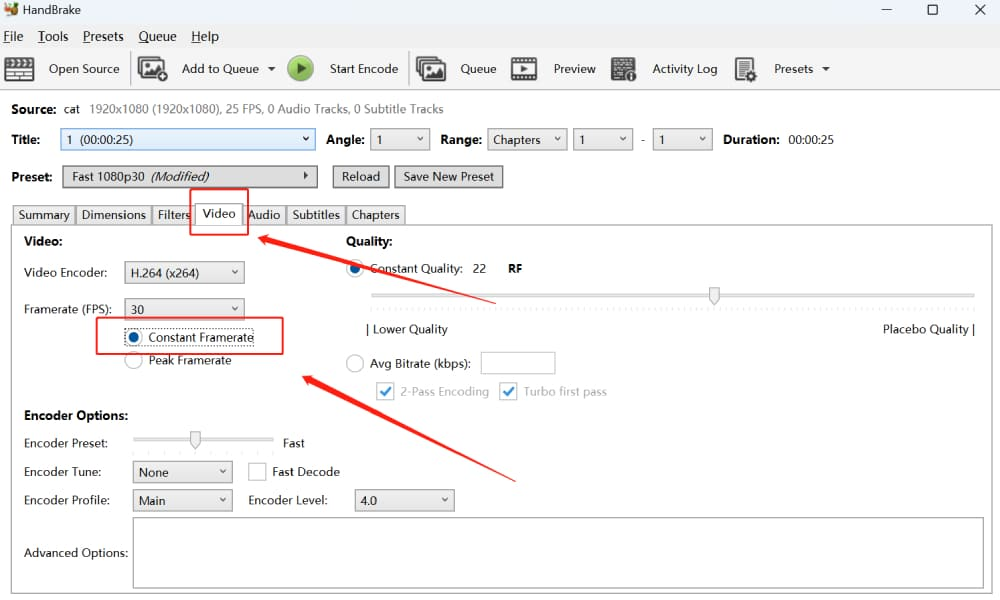The image size is (1000, 600).
Task: Minimize the HandBrake window
Action: point(887,10)
